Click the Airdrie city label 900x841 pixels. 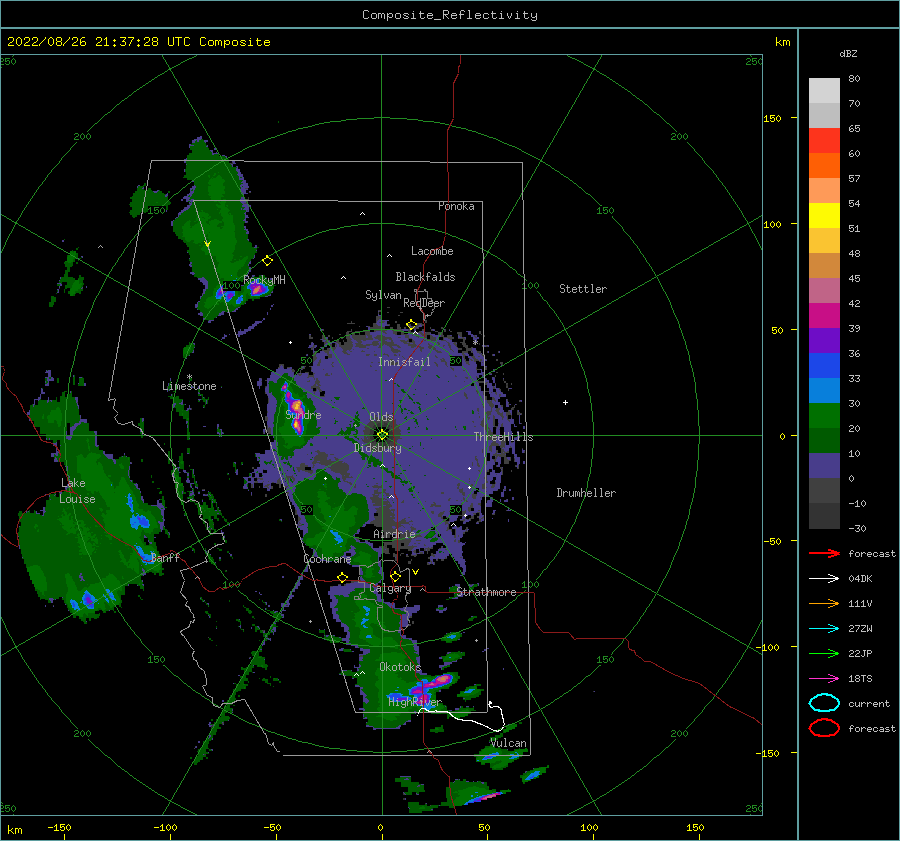394,534
